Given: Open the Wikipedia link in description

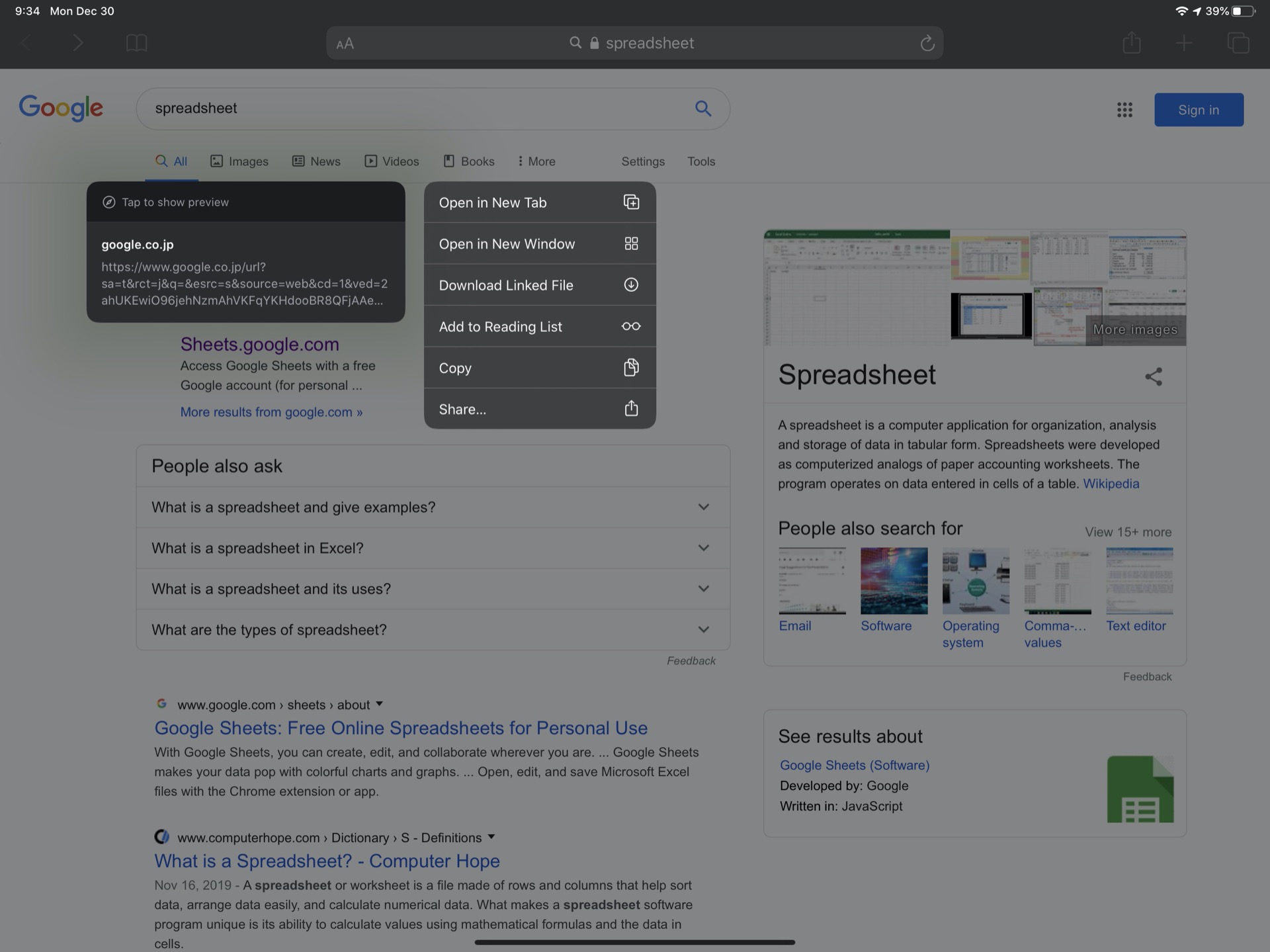Looking at the screenshot, I should (1111, 484).
